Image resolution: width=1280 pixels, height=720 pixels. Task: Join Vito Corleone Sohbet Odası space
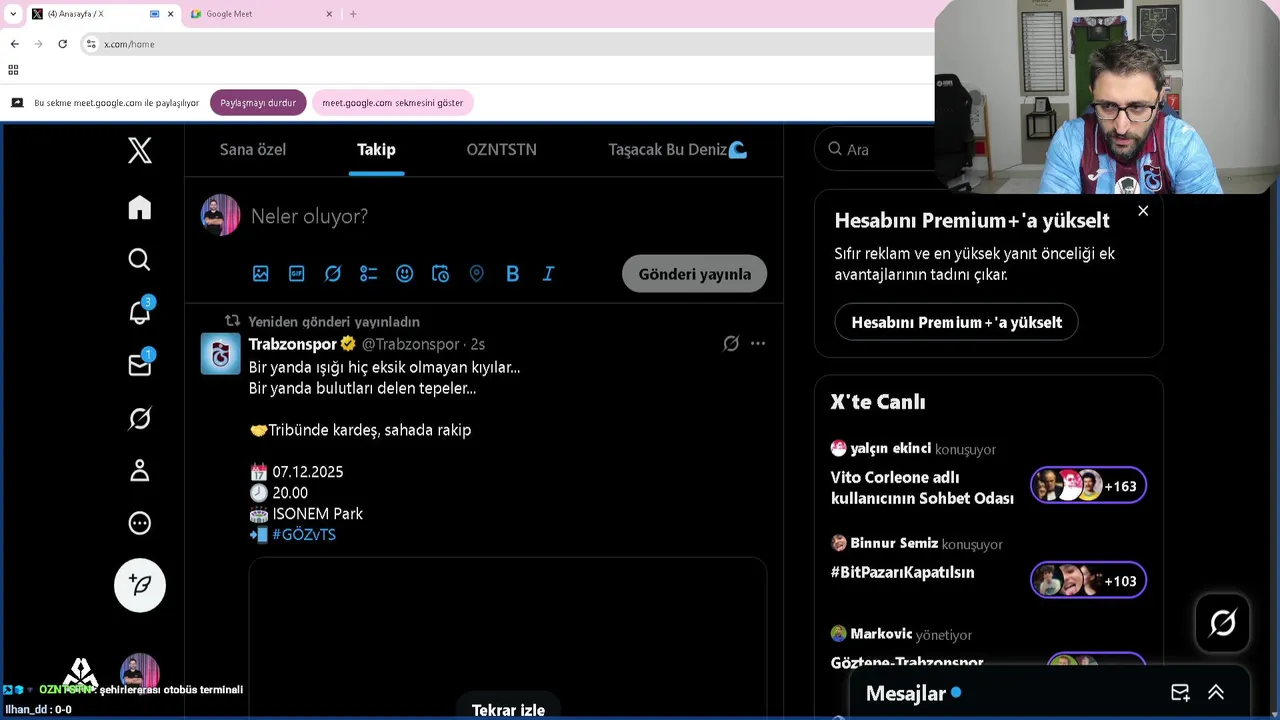922,487
